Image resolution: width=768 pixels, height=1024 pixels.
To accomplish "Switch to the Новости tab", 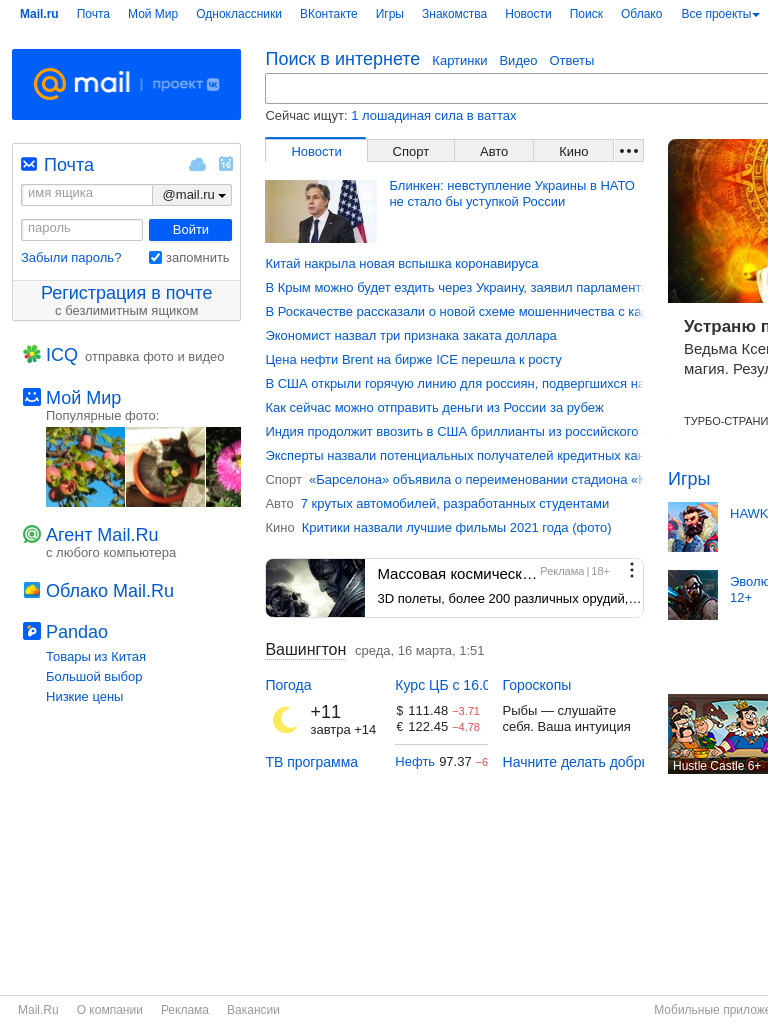I will tap(316, 151).
